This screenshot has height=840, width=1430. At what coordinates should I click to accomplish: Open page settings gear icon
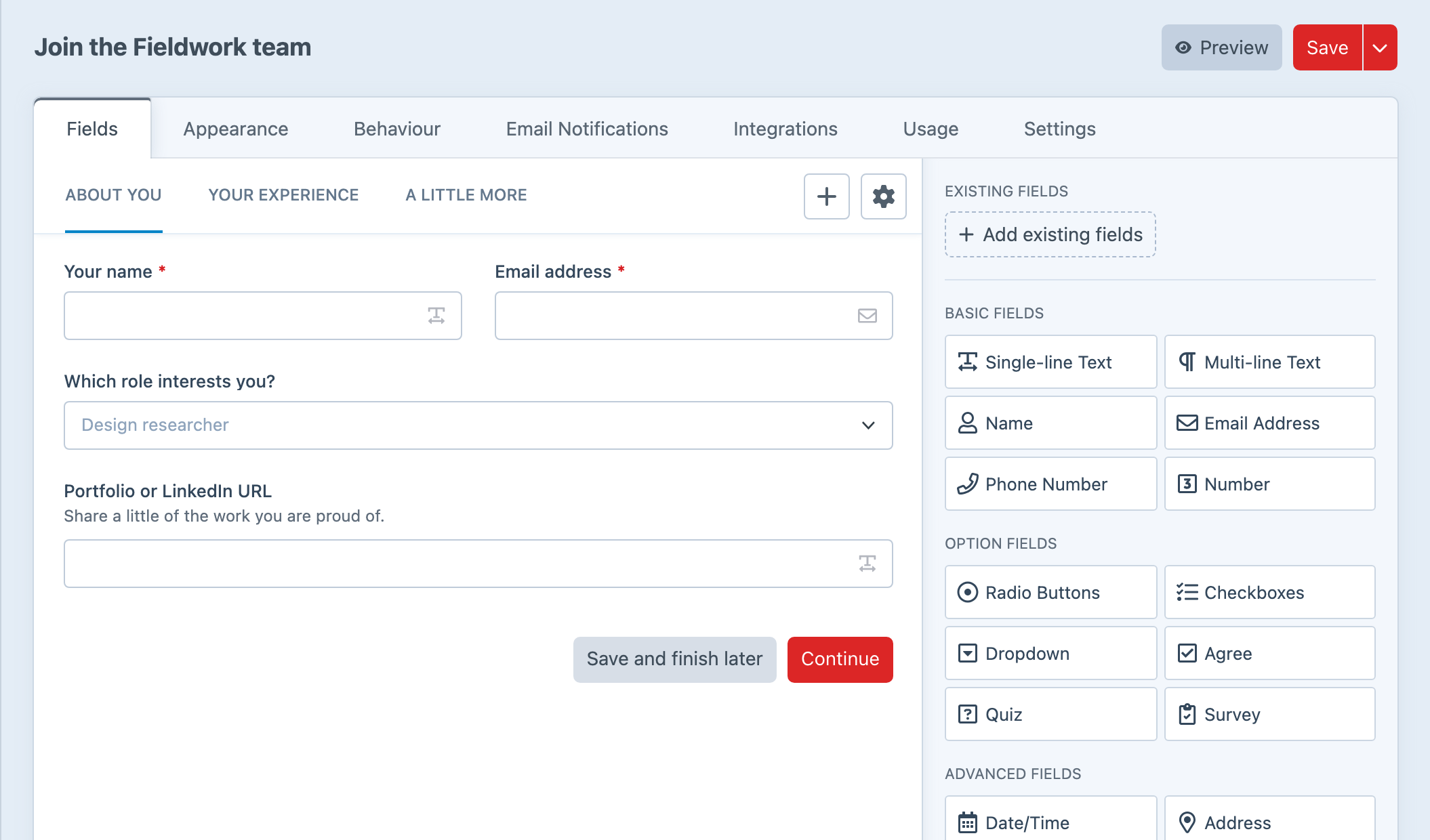click(883, 196)
